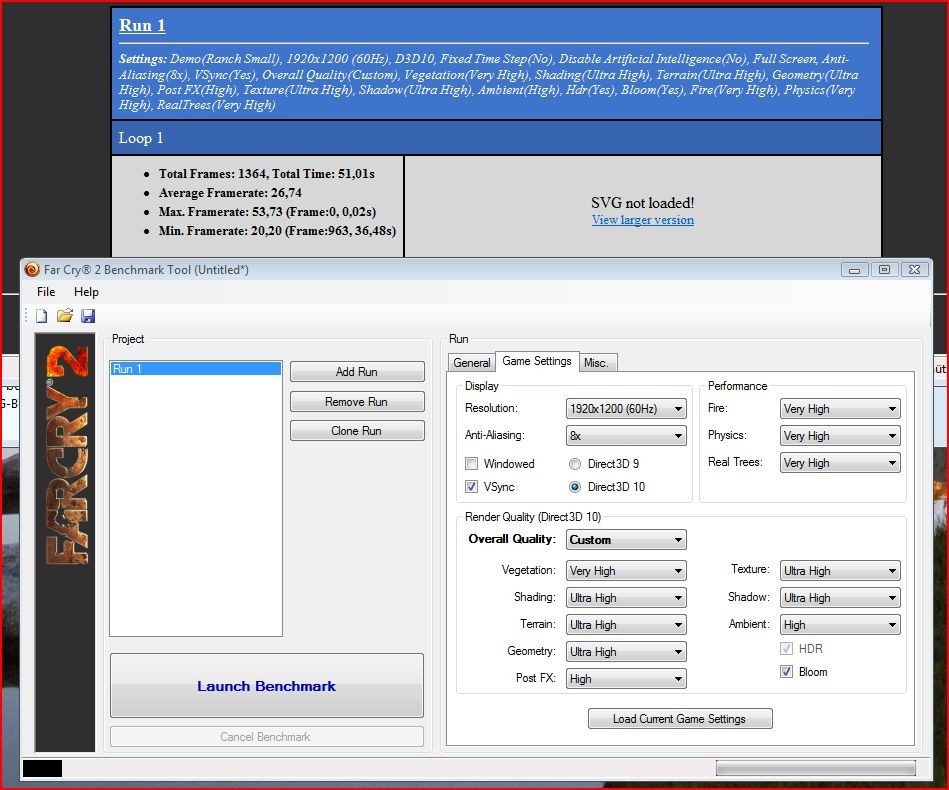949x790 pixels.
Task: Click the Clone Run button
Action: point(357,431)
